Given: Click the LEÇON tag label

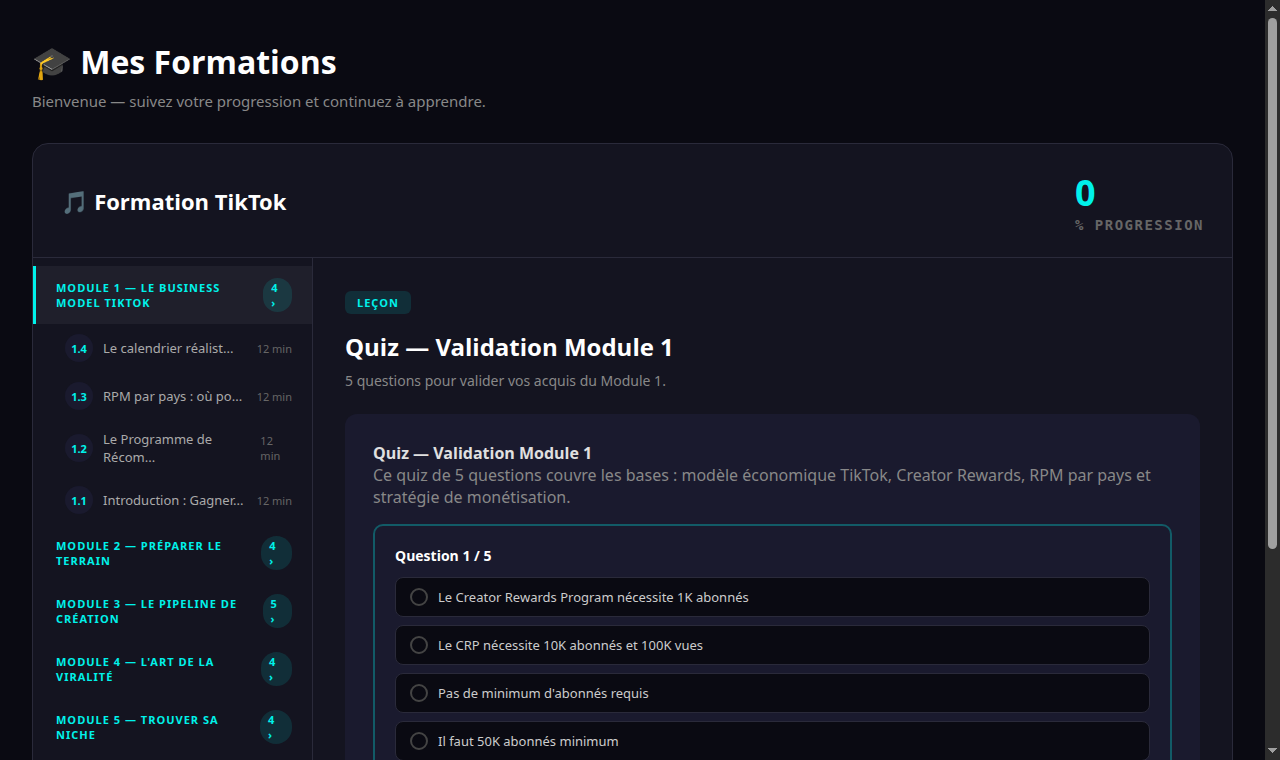Looking at the screenshot, I should pyautogui.click(x=378, y=303).
